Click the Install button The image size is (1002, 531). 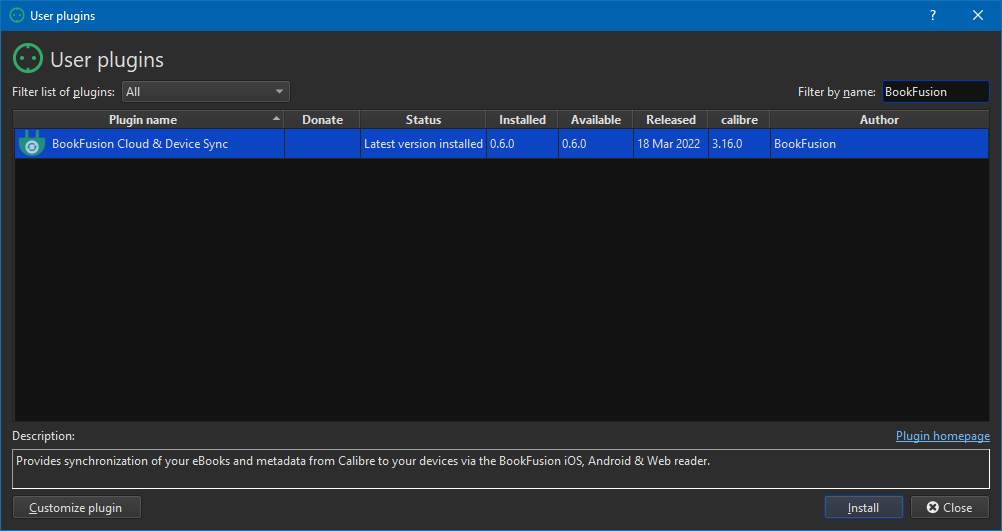click(x=863, y=507)
